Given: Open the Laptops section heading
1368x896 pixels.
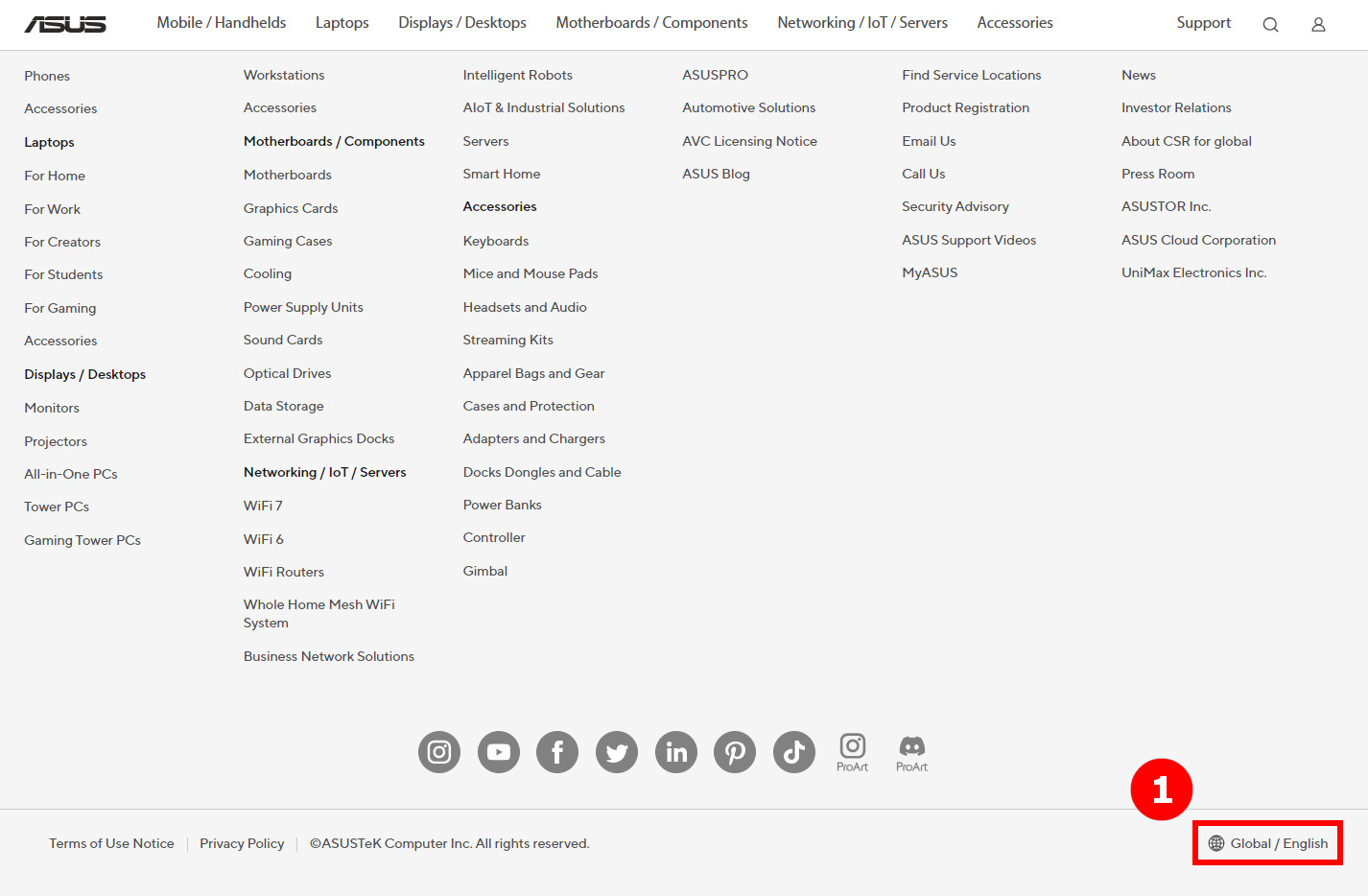Looking at the screenshot, I should 49,142.
